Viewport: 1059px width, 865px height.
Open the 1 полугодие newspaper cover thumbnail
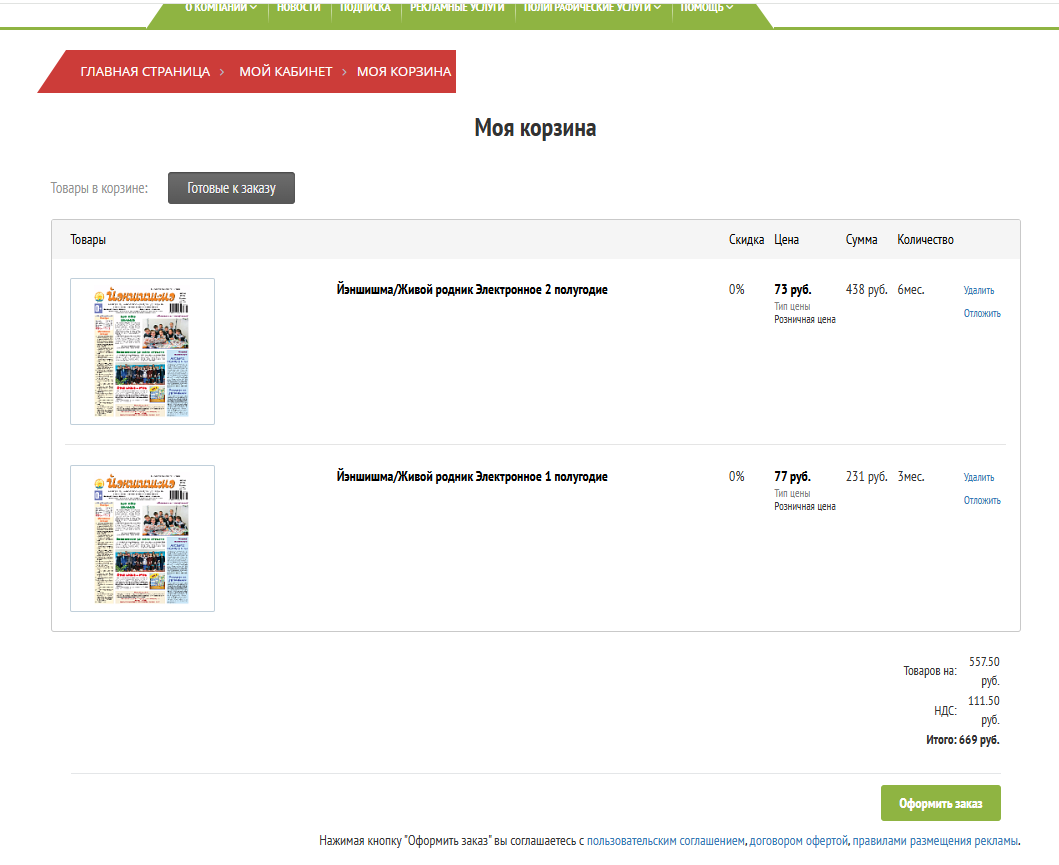142,538
